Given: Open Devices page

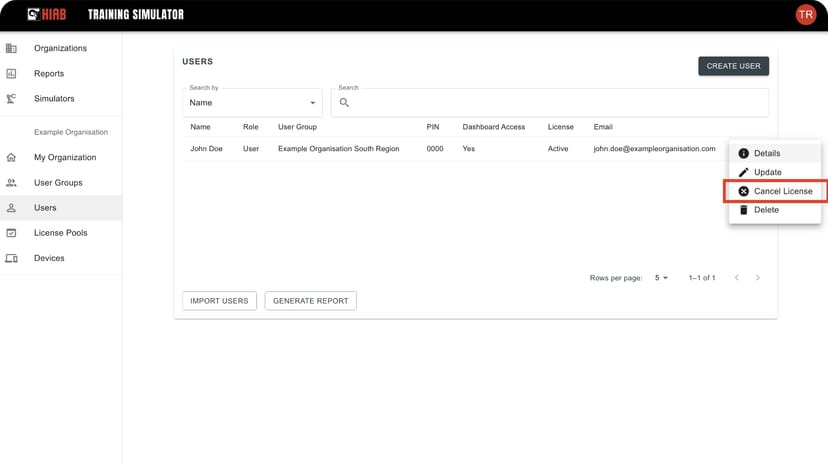Looking at the screenshot, I should point(61,258).
